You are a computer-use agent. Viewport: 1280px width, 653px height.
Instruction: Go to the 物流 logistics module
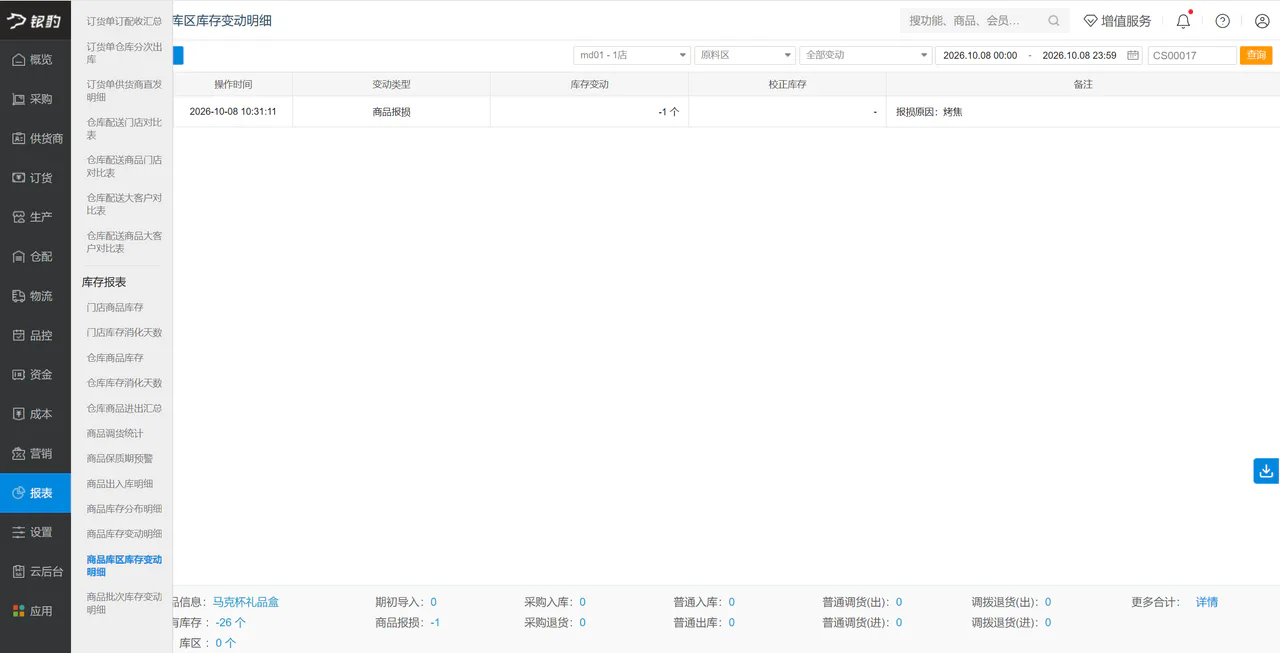point(35,296)
